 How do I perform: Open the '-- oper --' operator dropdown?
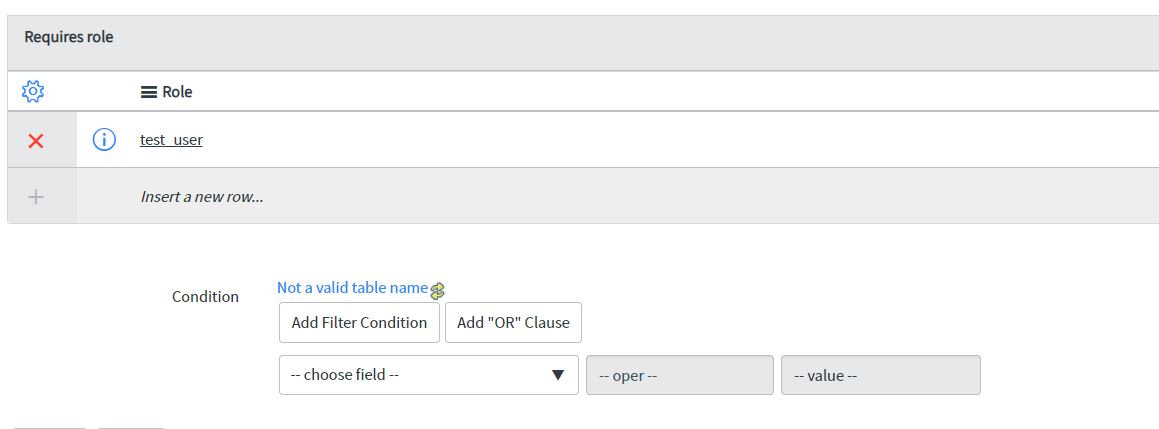click(x=680, y=375)
